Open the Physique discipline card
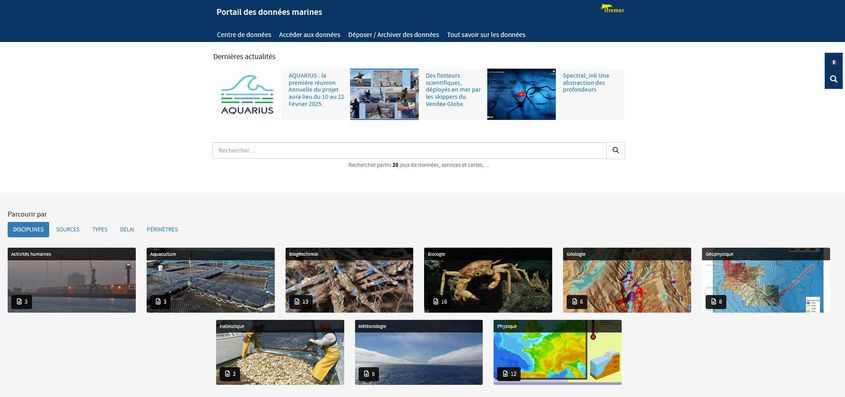 point(557,352)
